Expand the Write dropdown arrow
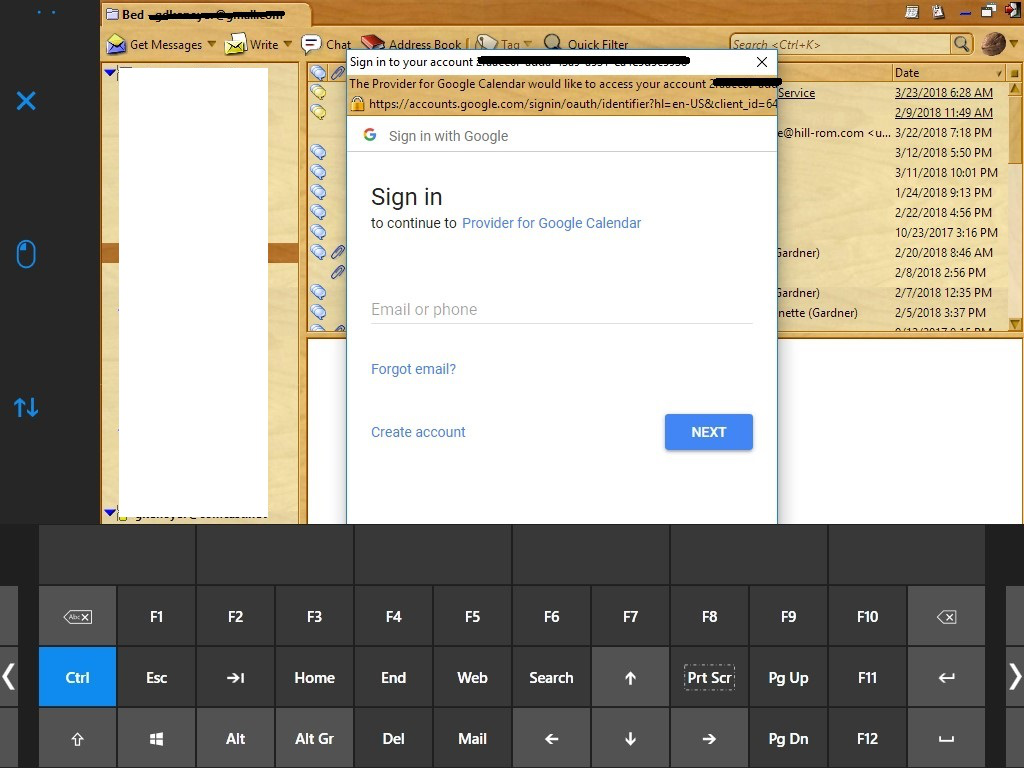 [x=287, y=44]
